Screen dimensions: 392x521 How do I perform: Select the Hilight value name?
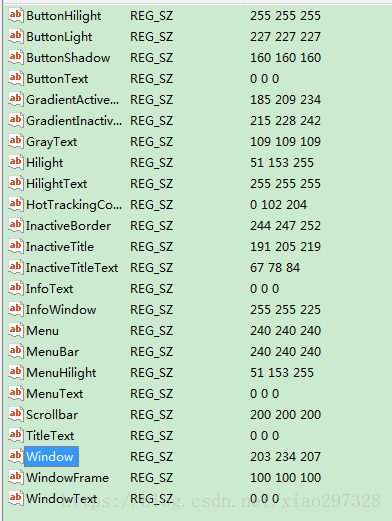[45, 163]
